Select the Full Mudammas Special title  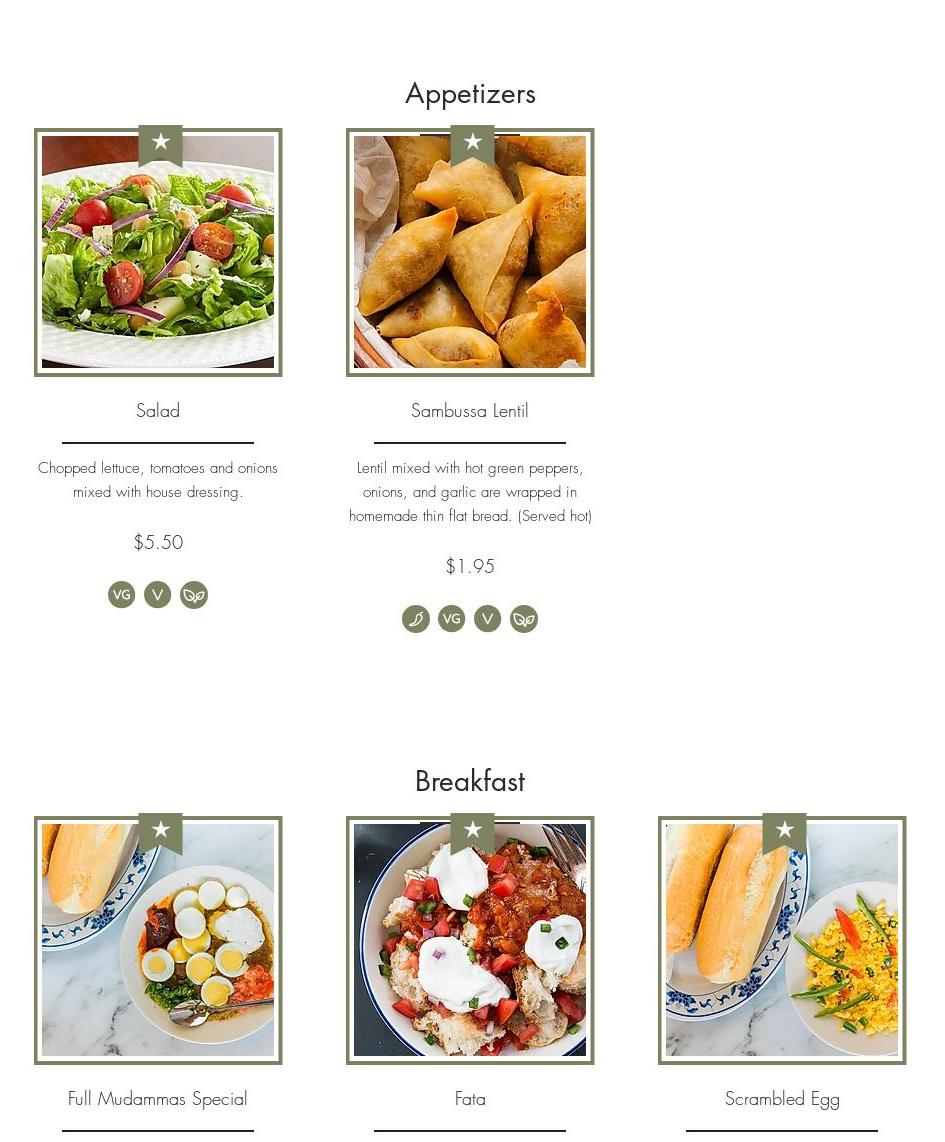157,1099
